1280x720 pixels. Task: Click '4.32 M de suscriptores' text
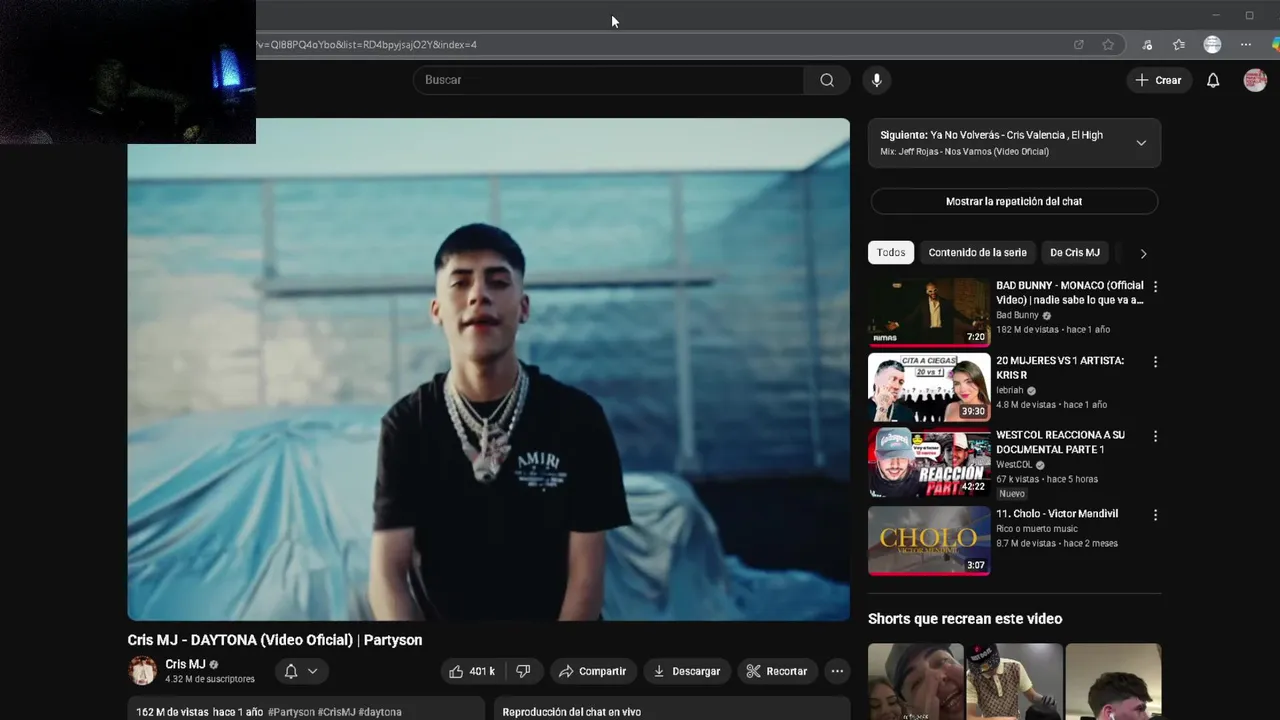[210, 679]
